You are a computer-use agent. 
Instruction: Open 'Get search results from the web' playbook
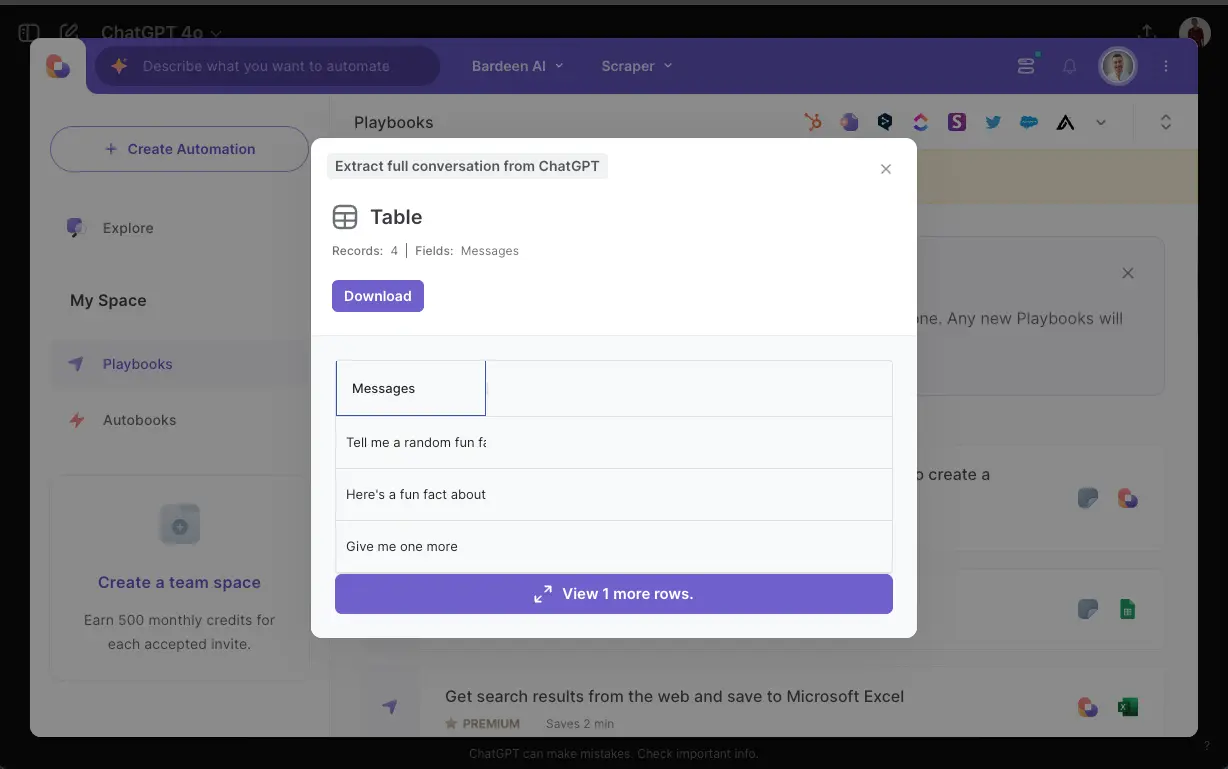coord(675,696)
